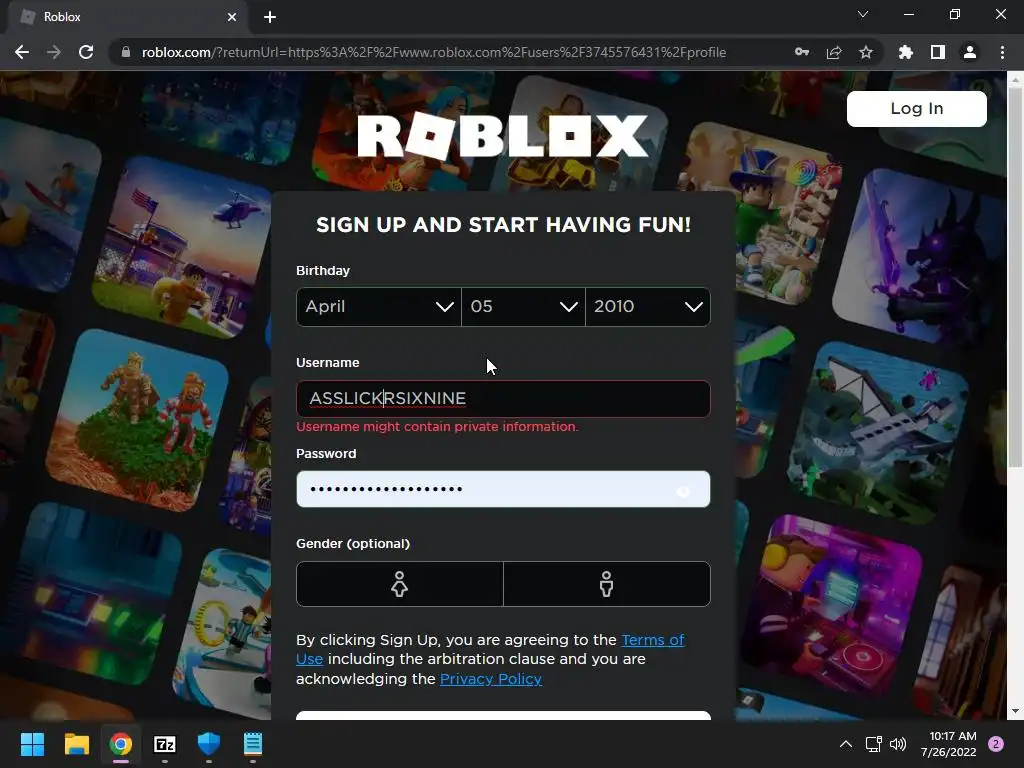
Task: Click the Gender (optional) label
Action: pyautogui.click(x=353, y=543)
